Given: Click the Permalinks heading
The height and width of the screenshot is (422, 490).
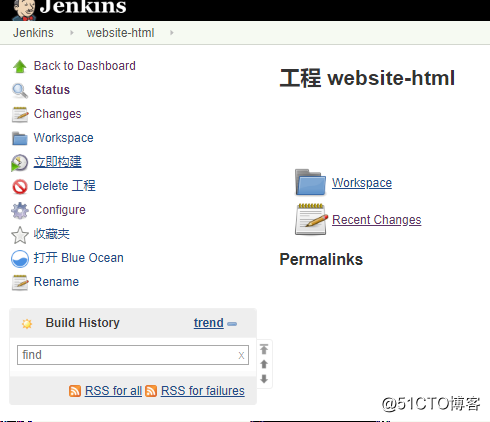Looking at the screenshot, I should pos(321,259).
